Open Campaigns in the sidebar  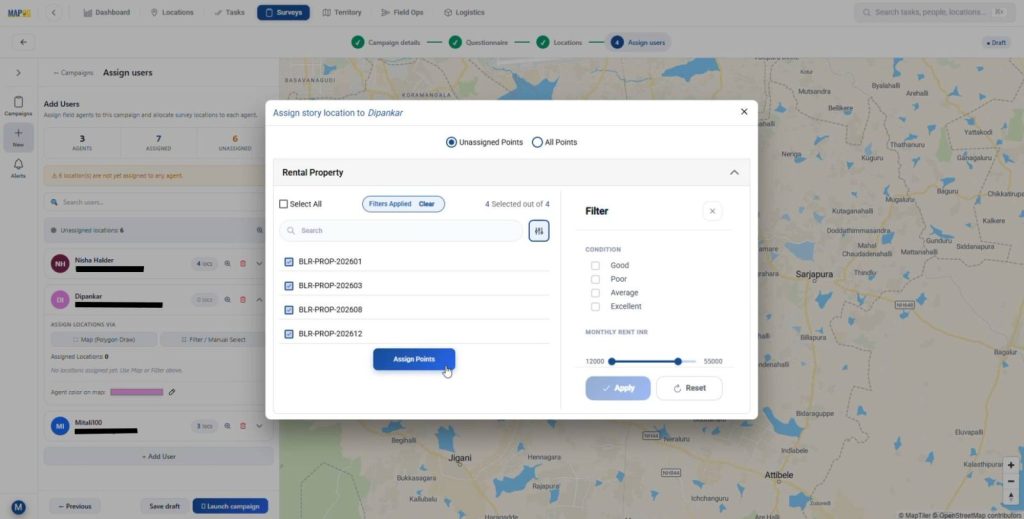pyautogui.click(x=18, y=106)
